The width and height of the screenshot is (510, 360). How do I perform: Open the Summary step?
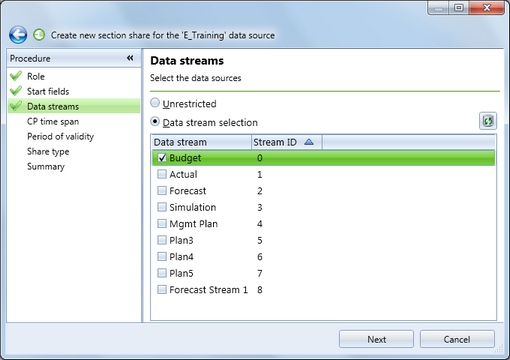coord(46,167)
